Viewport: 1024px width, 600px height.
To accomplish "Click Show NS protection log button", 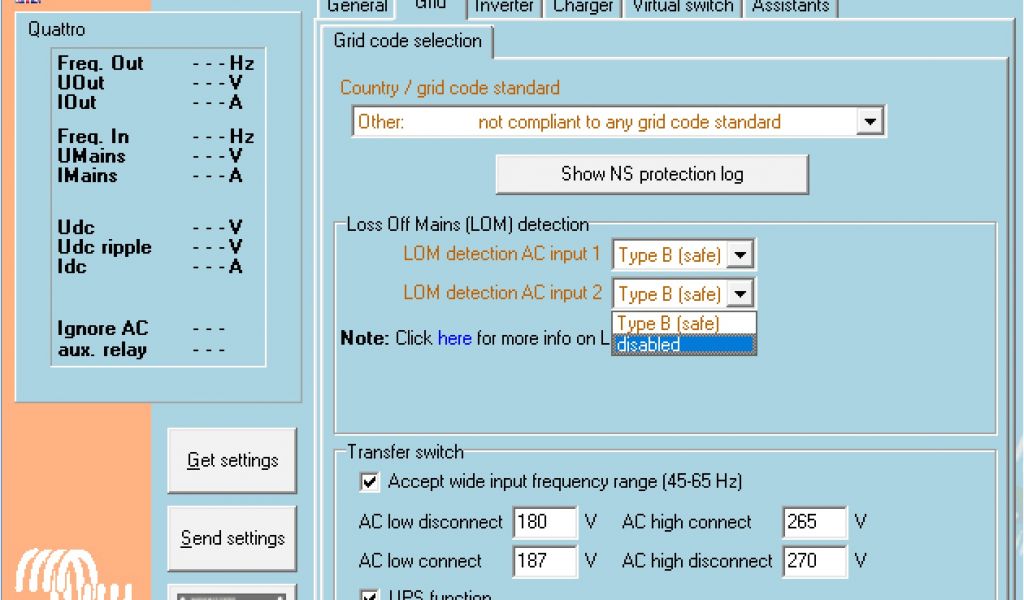I will point(652,174).
